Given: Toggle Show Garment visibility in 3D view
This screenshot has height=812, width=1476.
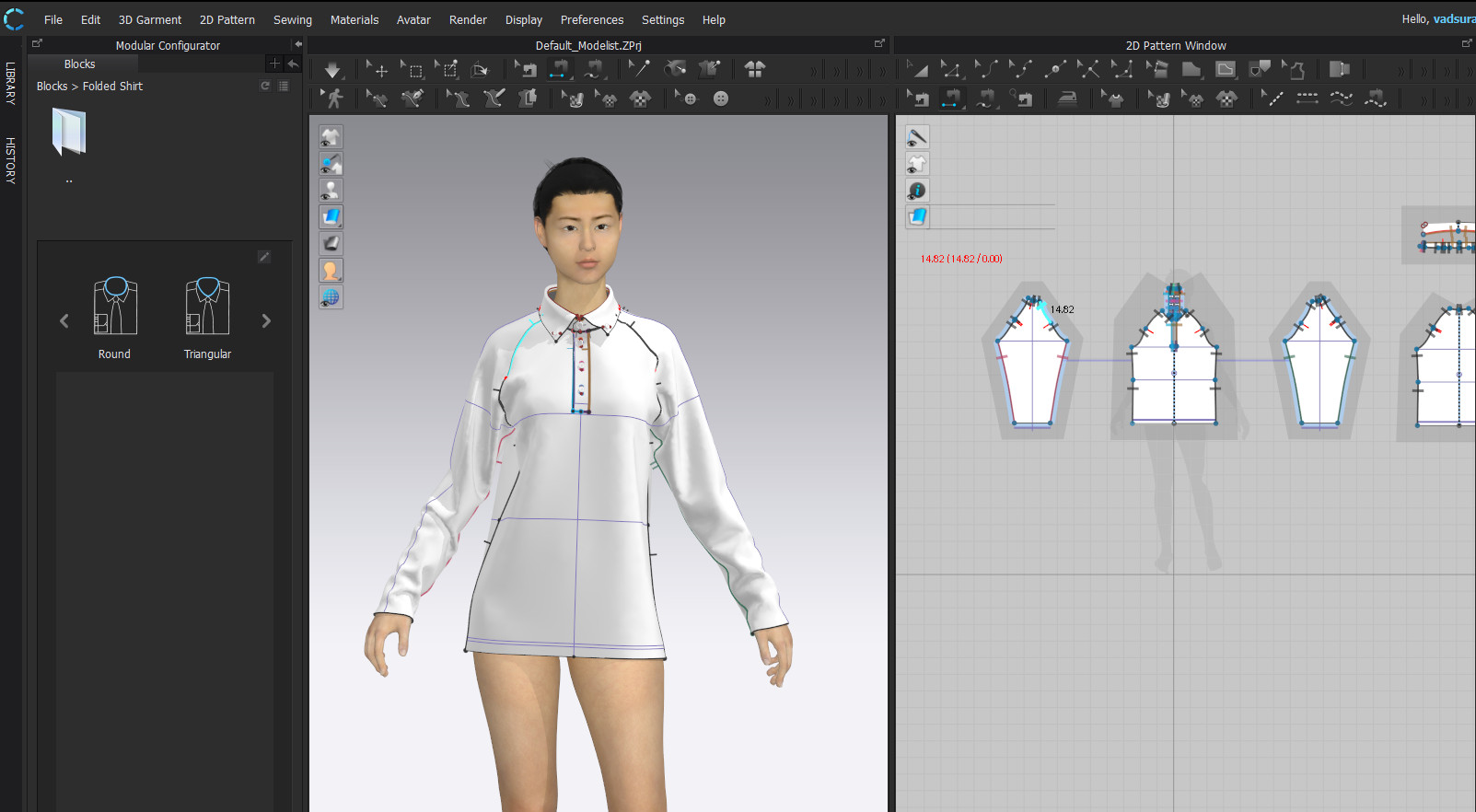Looking at the screenshot, I should point(331,137).
